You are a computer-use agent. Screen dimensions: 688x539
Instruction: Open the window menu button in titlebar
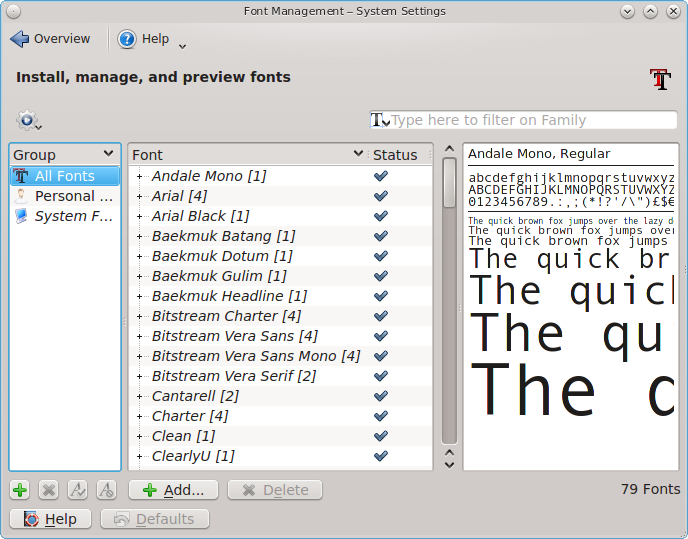[x=14, y=11]
